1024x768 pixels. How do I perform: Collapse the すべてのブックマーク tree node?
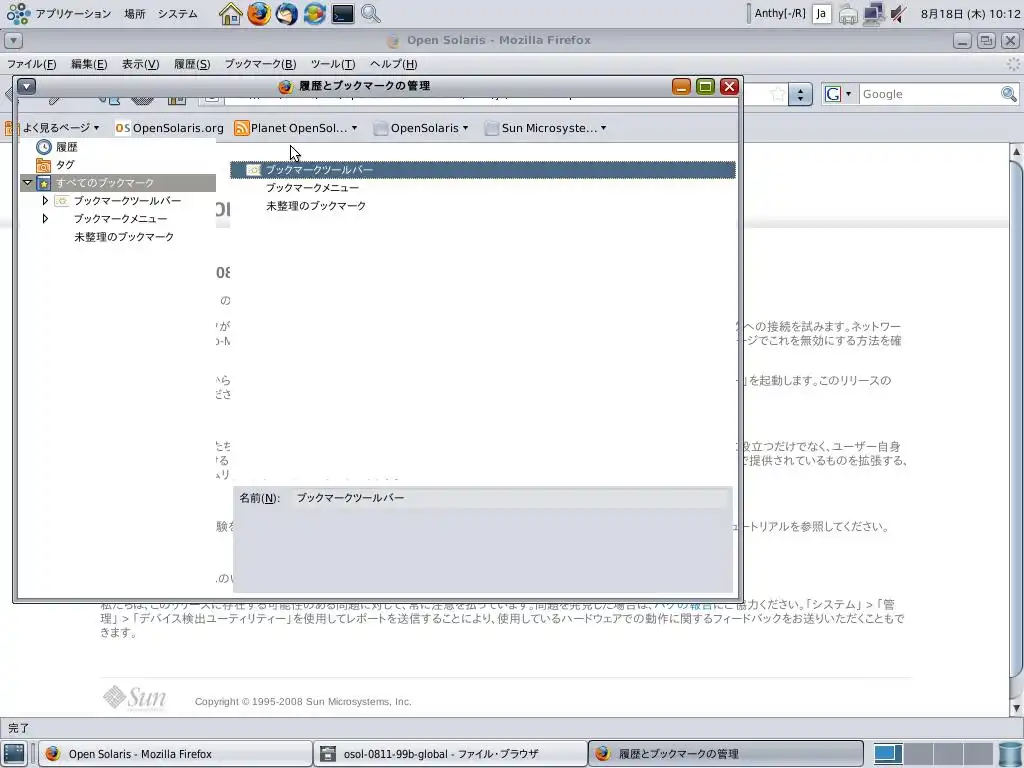pyautogui.click(x=27, y=183)
